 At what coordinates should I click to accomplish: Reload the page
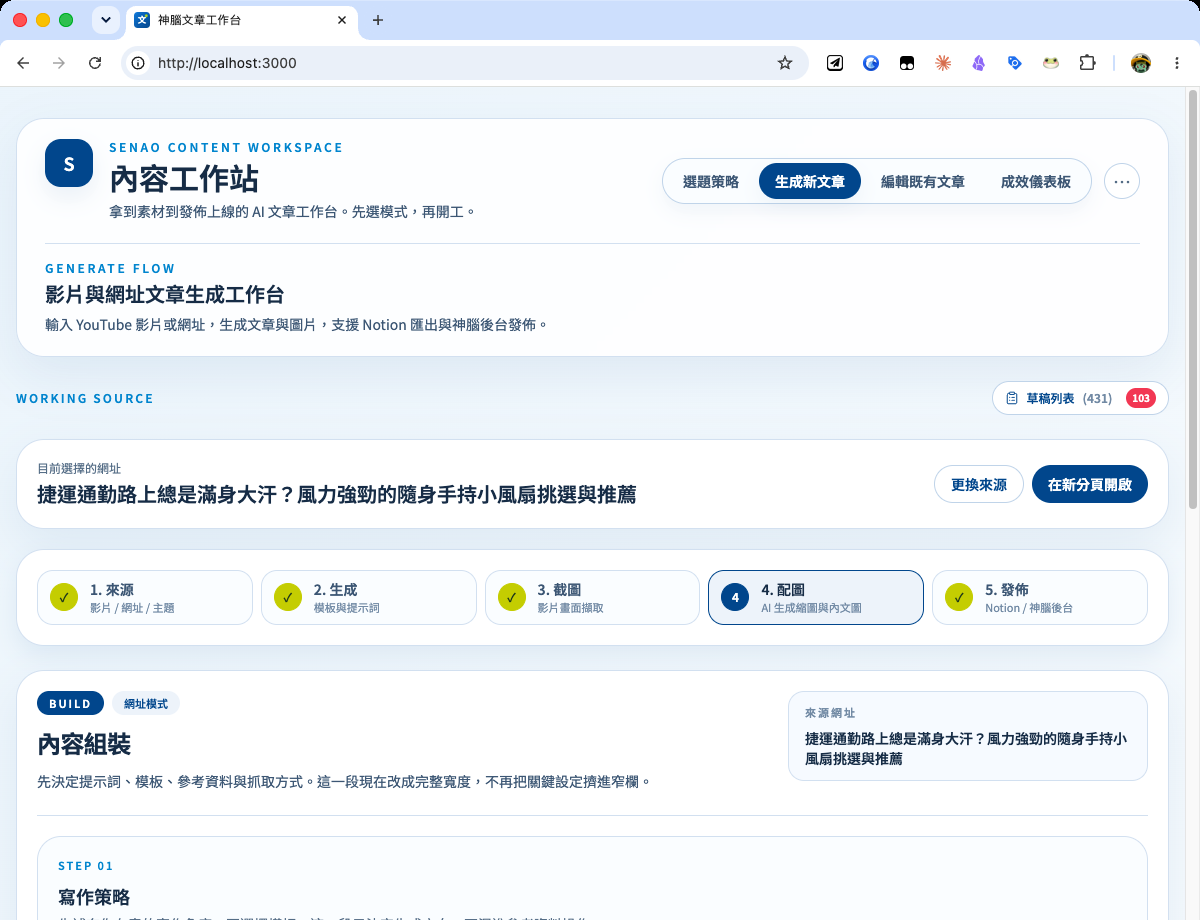click(x=95, y=63)
